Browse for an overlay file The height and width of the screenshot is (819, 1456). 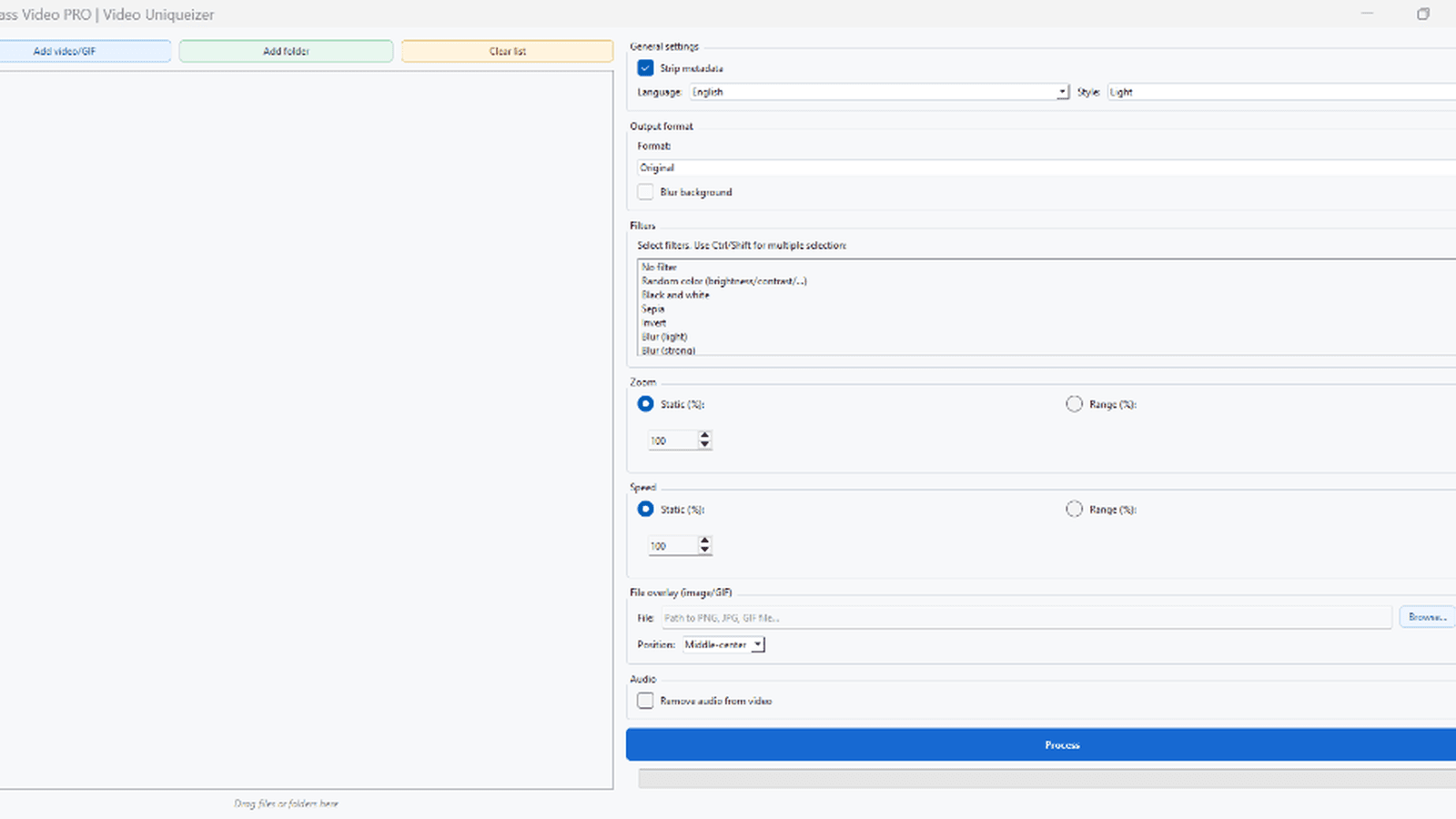coord(1427,618)
